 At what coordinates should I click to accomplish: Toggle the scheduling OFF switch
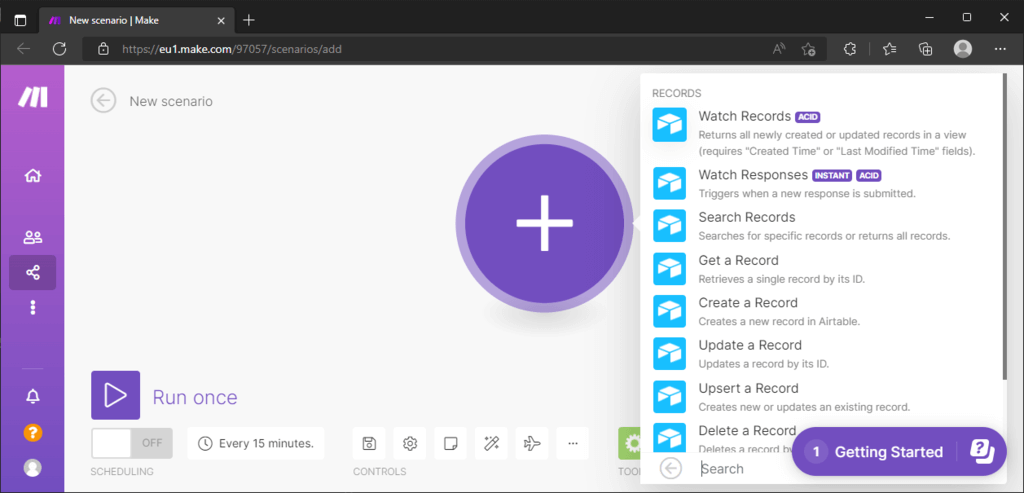click(132, 443)
